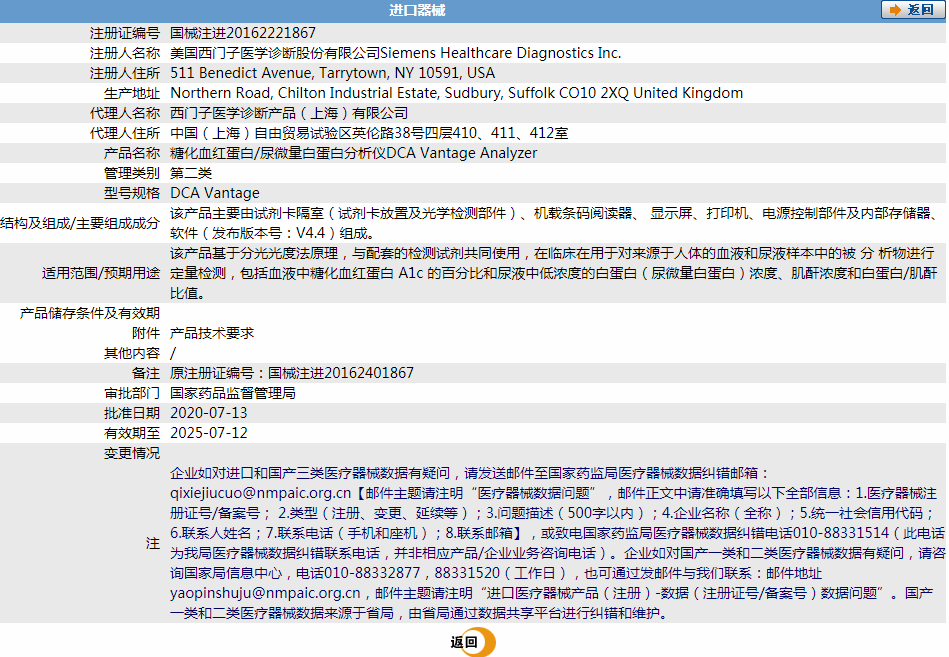The height and width of the screenshot is (657, 949).
Task: Click the 审批部门 label
Action: [x=132, y=393]
